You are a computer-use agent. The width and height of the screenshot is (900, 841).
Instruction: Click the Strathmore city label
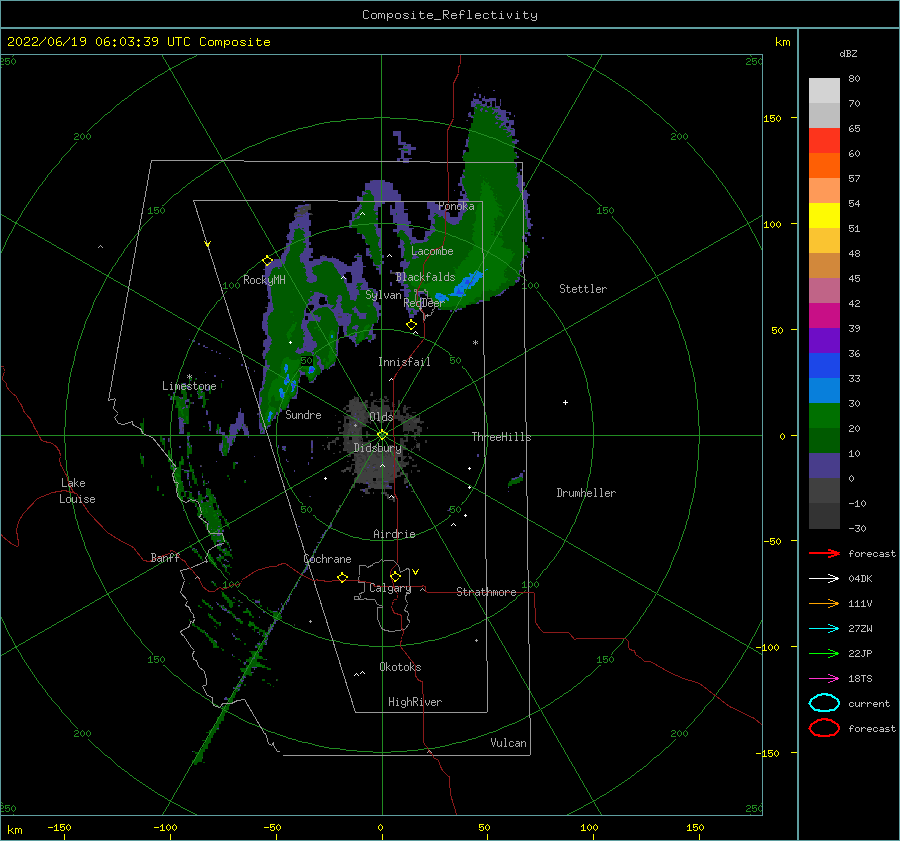(x=486, y=592)
